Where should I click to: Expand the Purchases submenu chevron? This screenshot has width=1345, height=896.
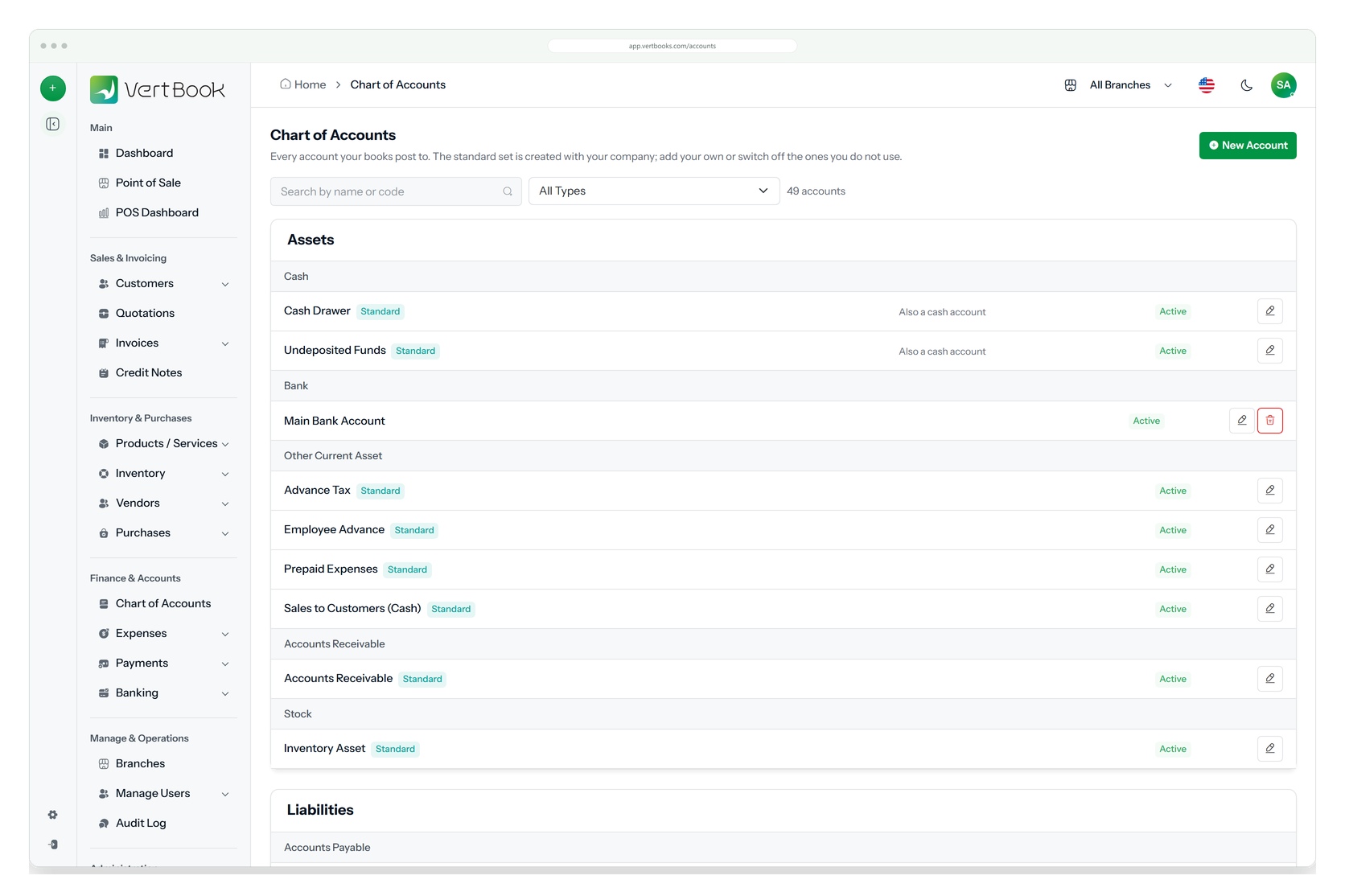tap(225, 533)
